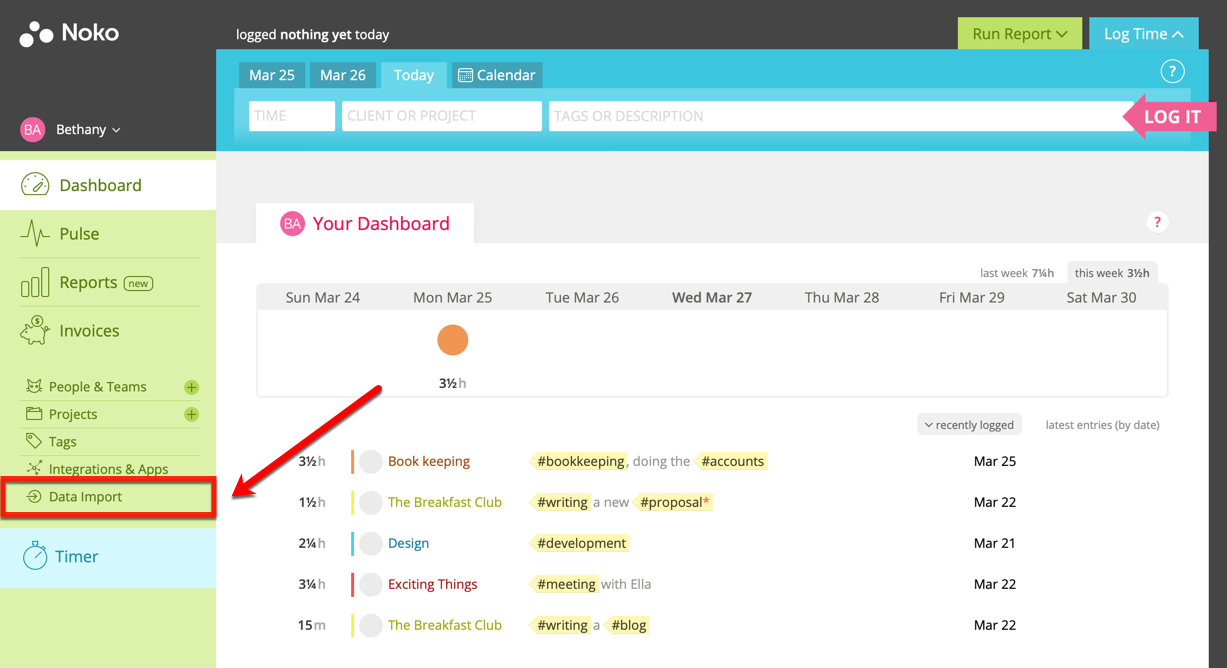
Task: Click the avatar beside Book keeping
Action: point(371,461)
